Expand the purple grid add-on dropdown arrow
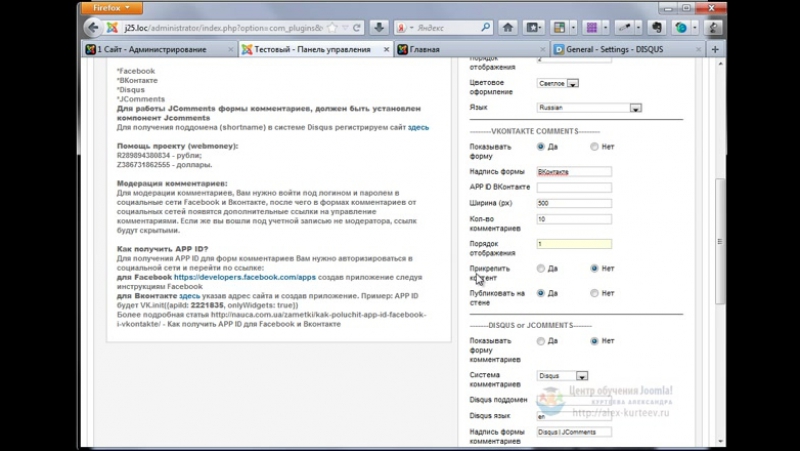This screenshot has height=451, width=800. tap(606, 28)
